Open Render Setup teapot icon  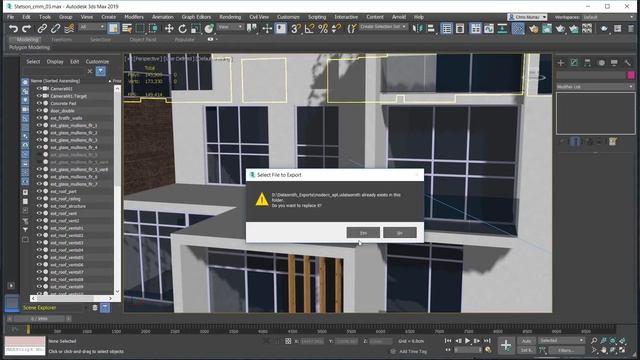533,29
